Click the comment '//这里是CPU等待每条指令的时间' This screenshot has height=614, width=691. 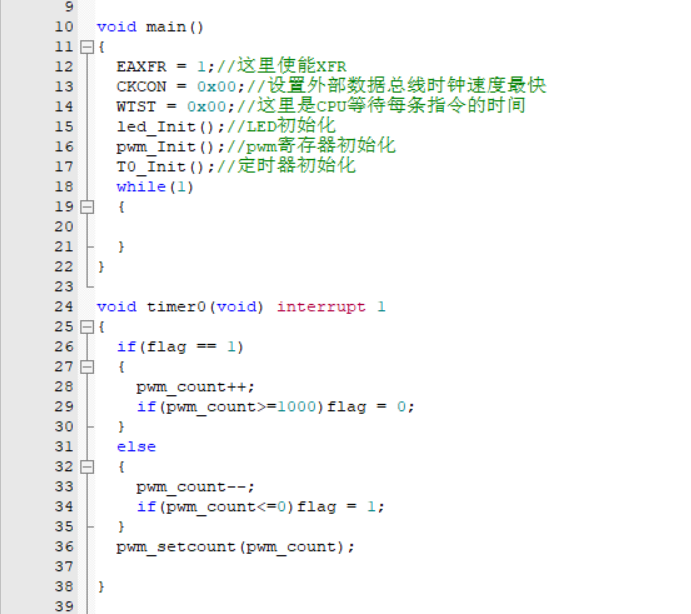(x=381, y=106)
